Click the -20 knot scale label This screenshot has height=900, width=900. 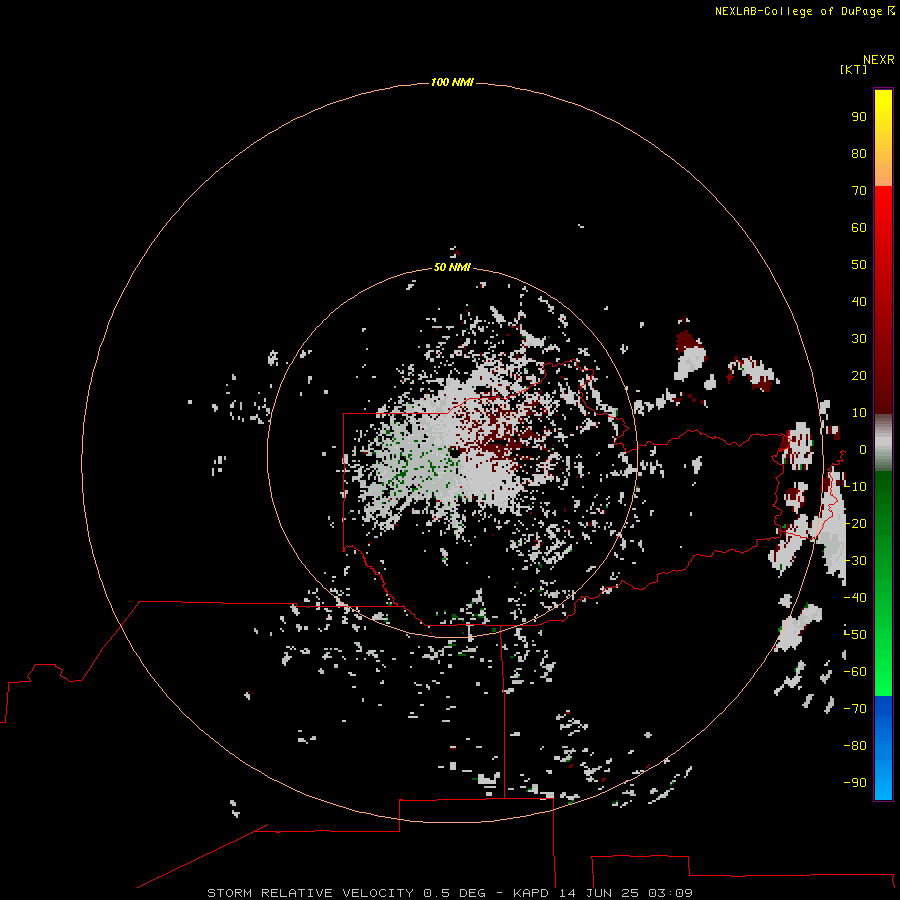(x=855, y=523)
